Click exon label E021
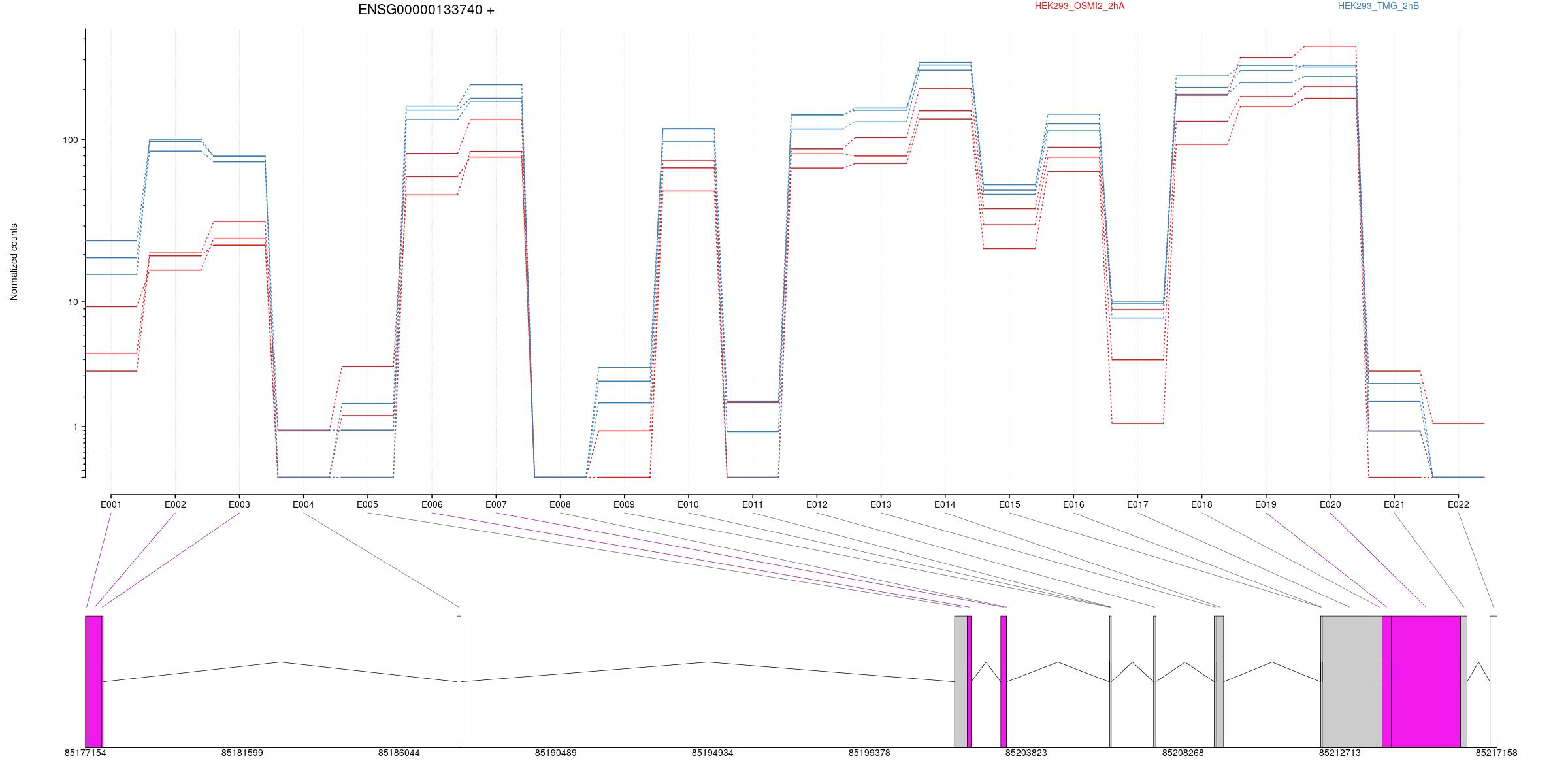1568x784 pixels. coord(1394,504)
